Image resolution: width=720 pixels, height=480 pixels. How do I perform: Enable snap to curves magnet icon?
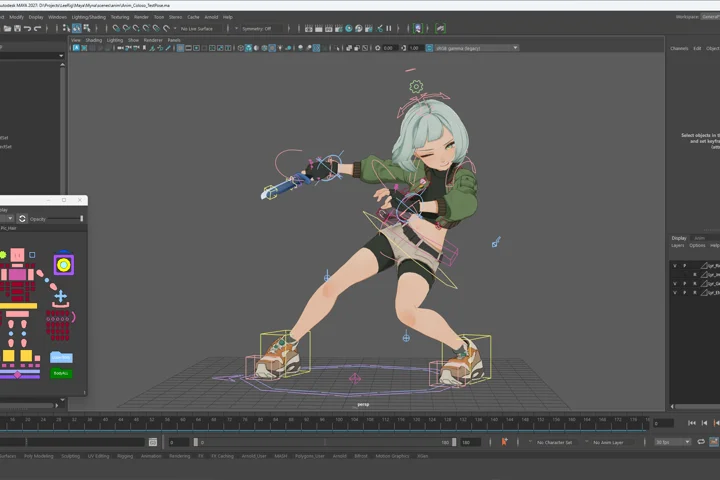click(126, 28)
